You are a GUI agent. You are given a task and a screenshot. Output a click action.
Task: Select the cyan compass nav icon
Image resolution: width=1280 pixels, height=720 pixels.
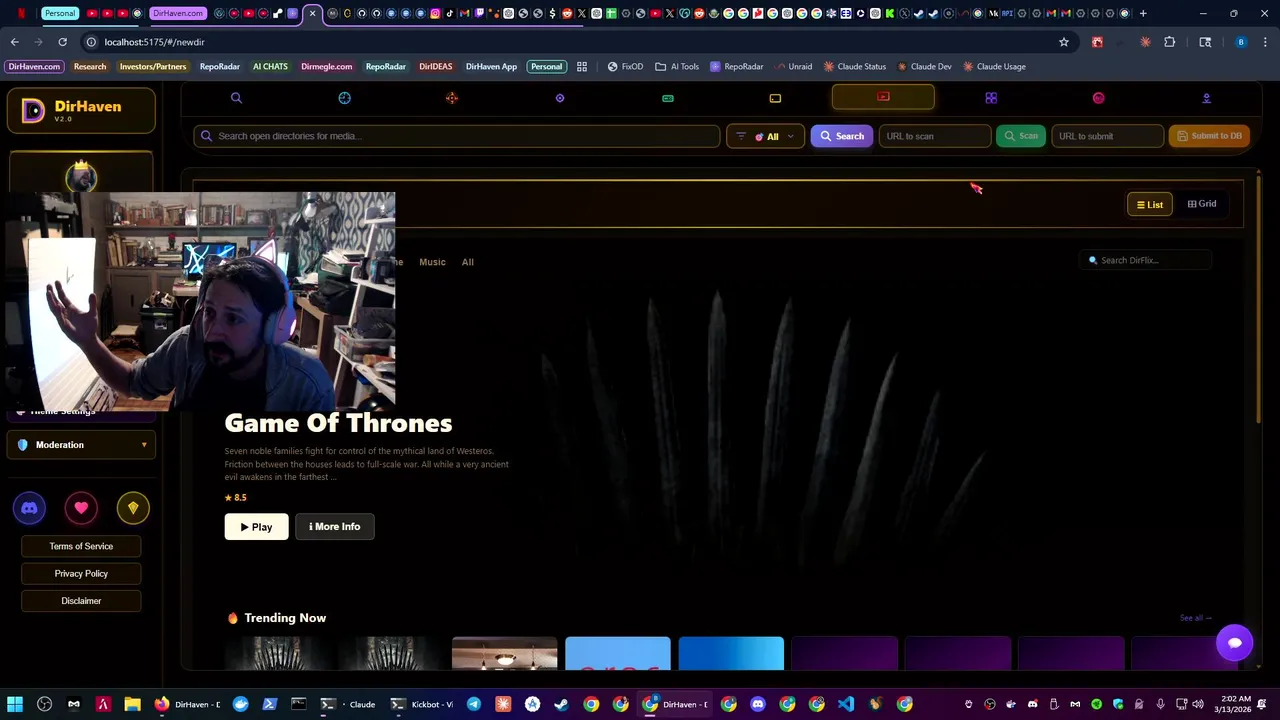point(344,98)
